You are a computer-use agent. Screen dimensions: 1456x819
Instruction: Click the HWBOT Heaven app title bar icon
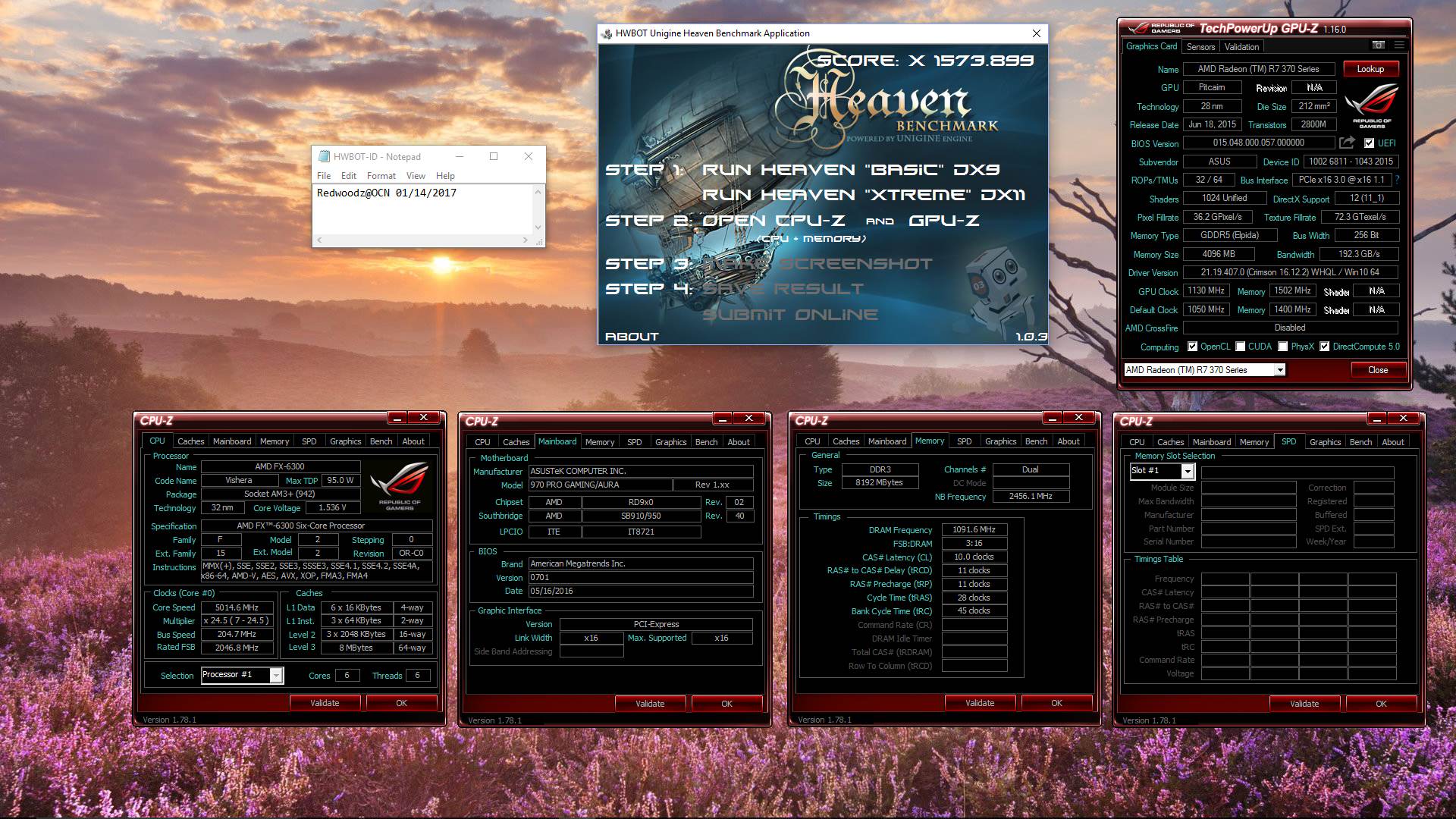607,33
